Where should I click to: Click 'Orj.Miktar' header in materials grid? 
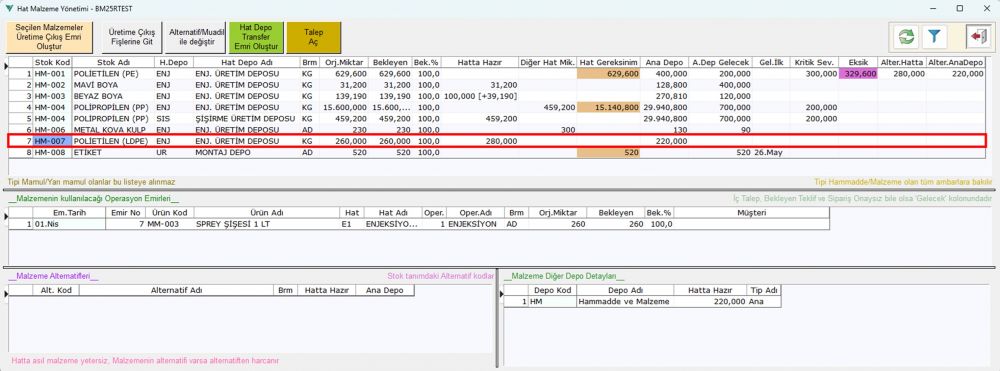pyautogui.click(x=344, y=62)
